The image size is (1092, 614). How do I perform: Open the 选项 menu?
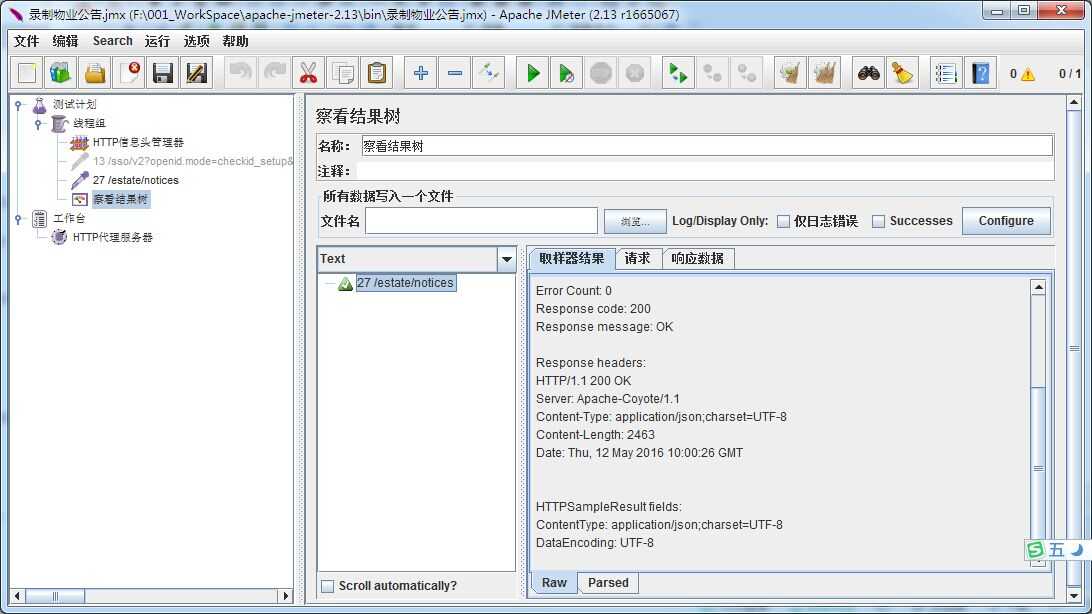[x=196, y=41]
